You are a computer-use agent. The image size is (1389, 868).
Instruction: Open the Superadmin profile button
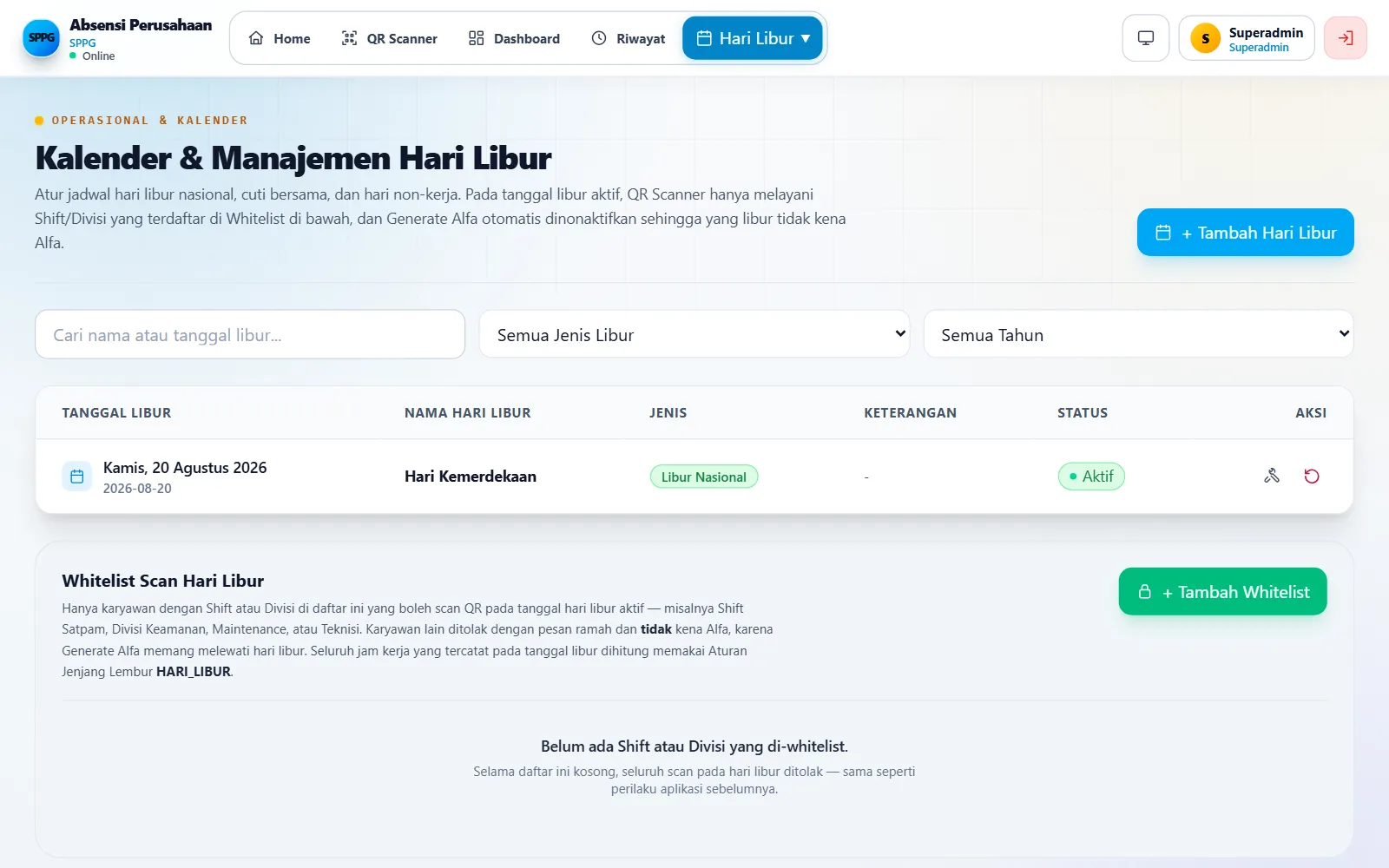tap(1247, 38)
